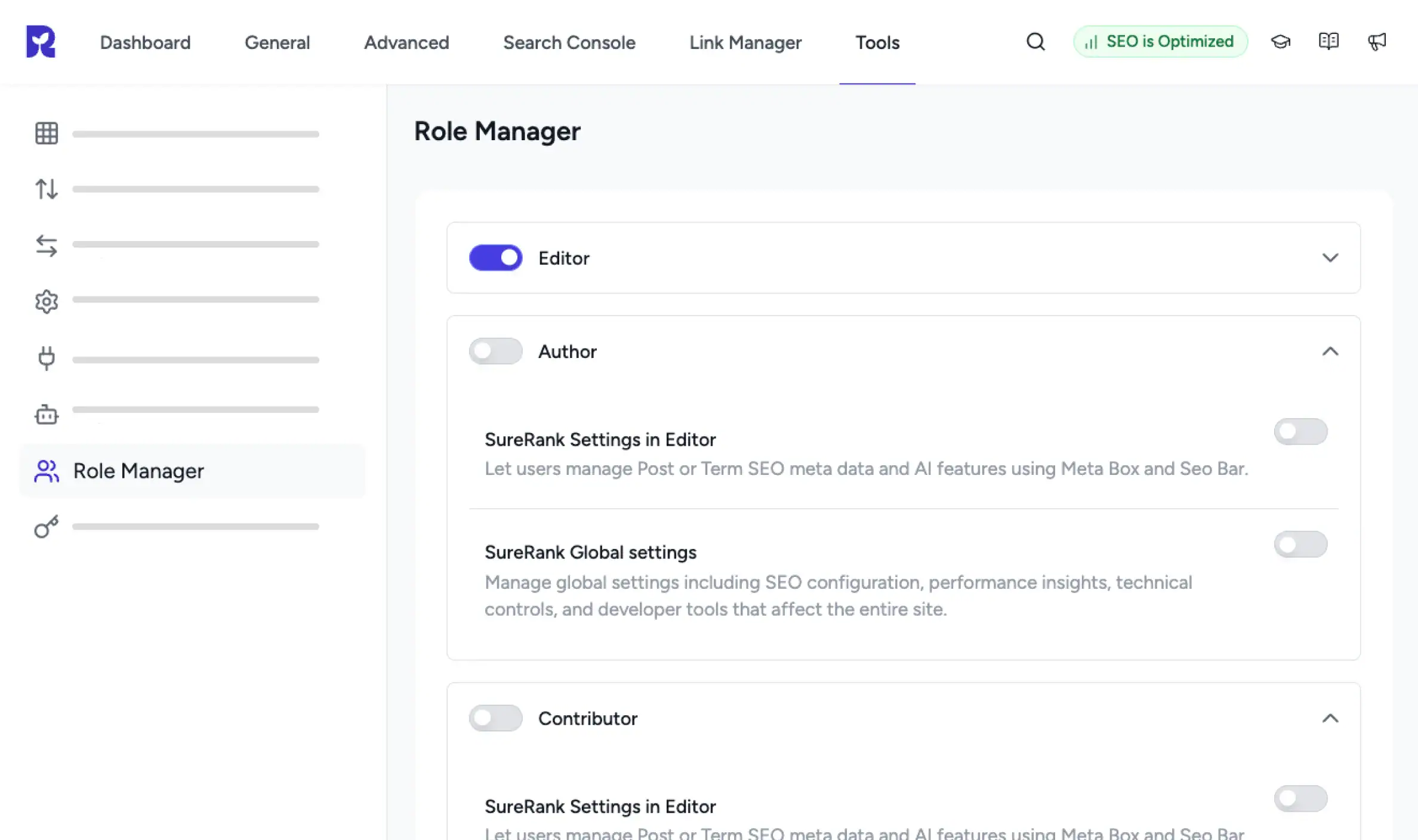
Task: Select the Tools tab
Action: click(877, 42)
